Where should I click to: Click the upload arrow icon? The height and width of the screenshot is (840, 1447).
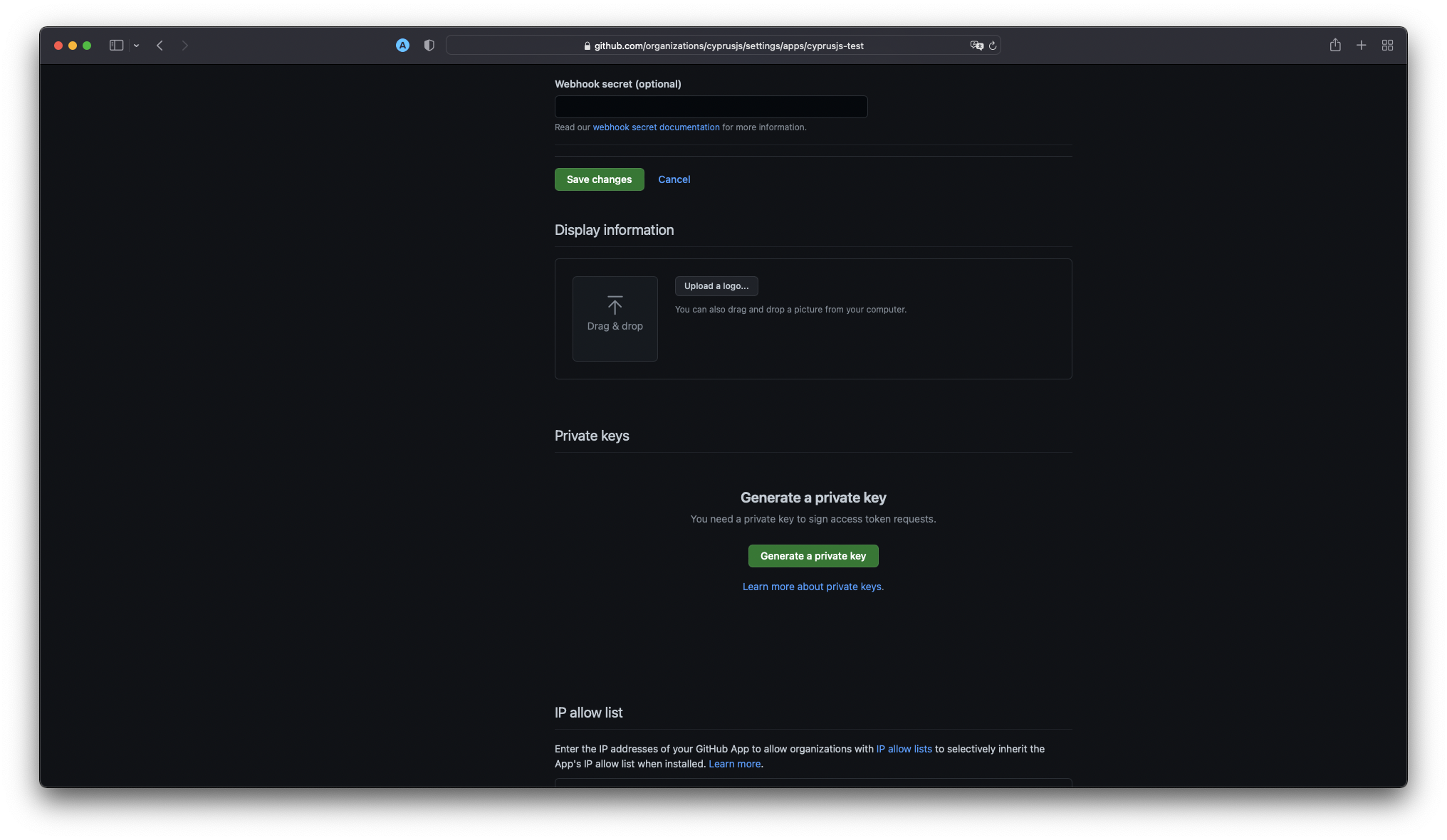pos(615,306)
